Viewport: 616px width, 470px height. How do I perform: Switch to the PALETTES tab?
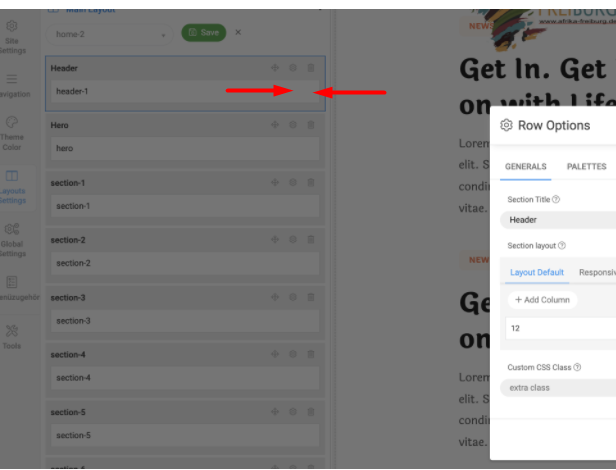tap(586, 167)
